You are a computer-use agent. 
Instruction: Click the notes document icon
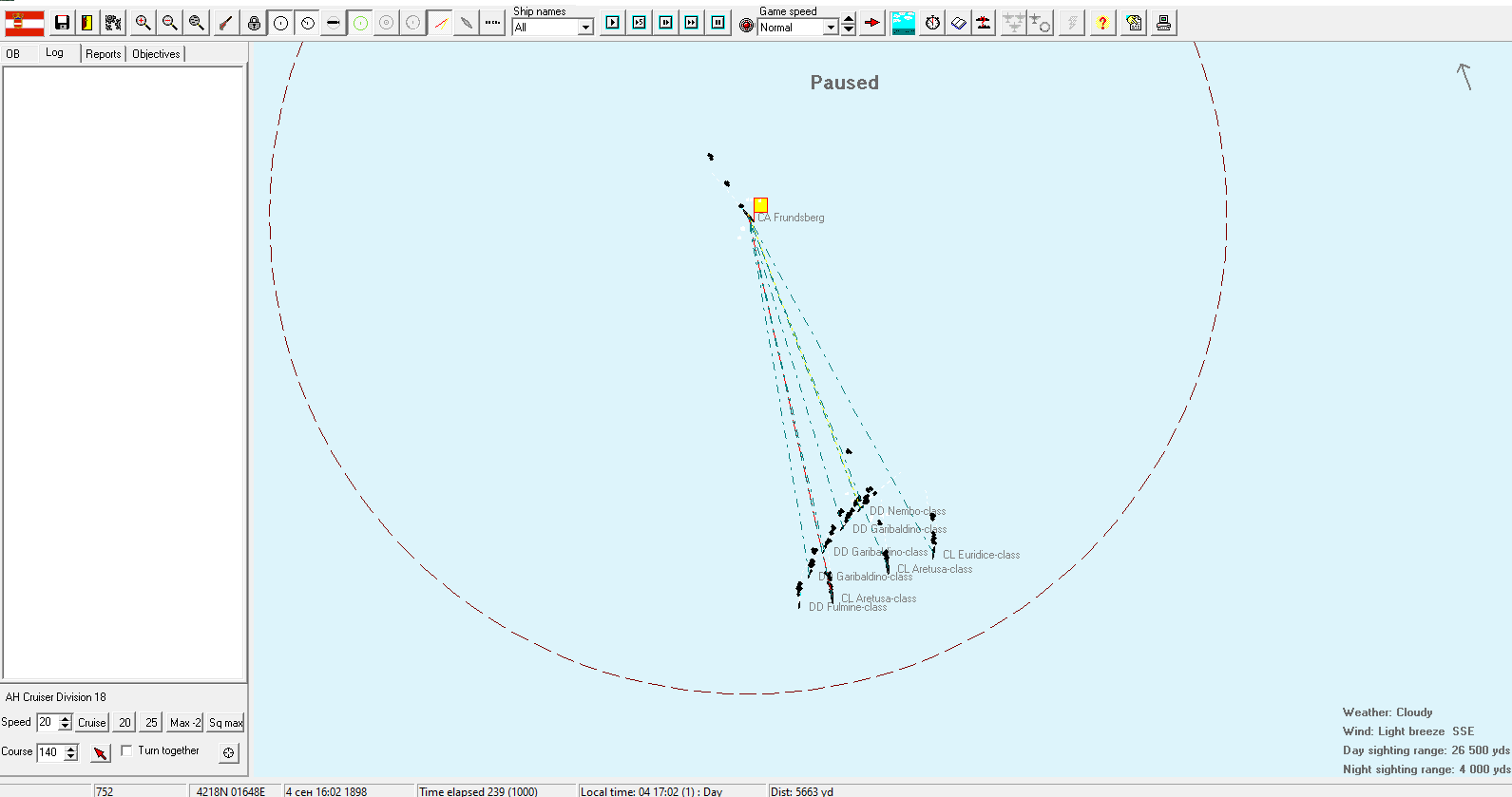click(x=1134, y=23)
